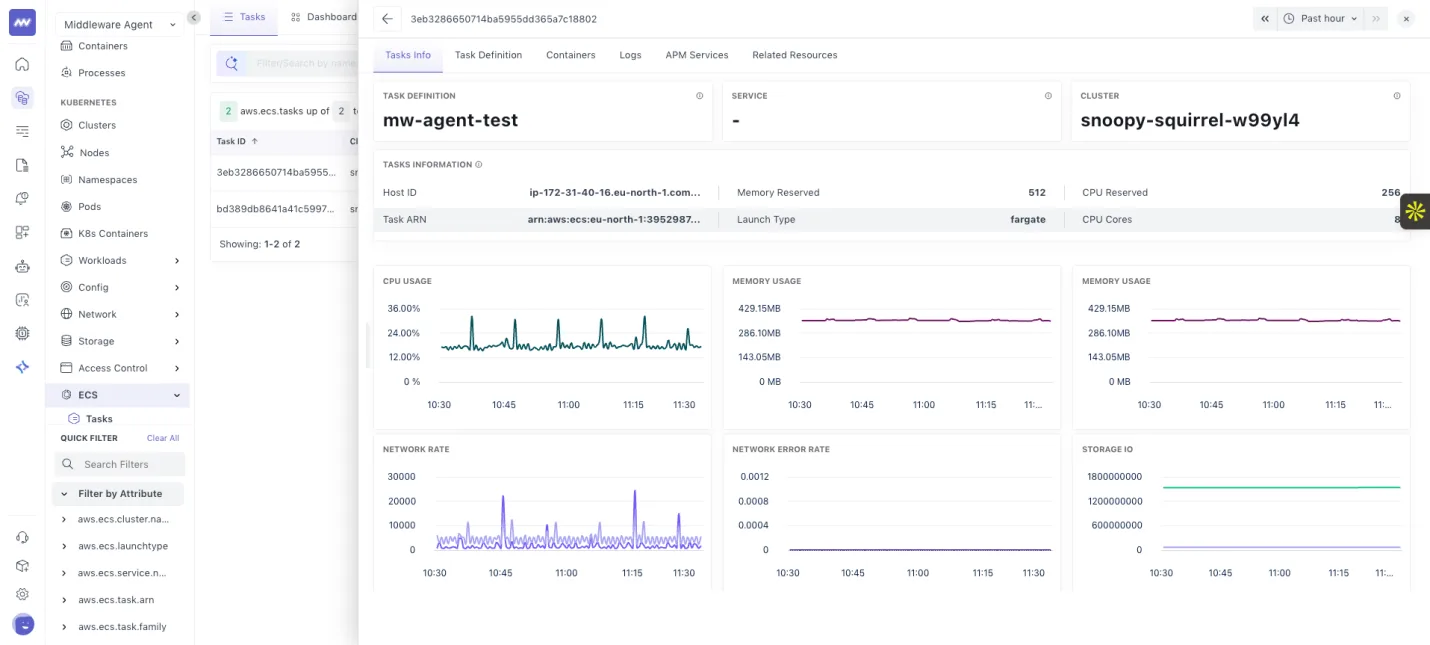Click the Middleware logo icon
The width and height of the screenshot is (1430, 645).
[x=22, y=22]
